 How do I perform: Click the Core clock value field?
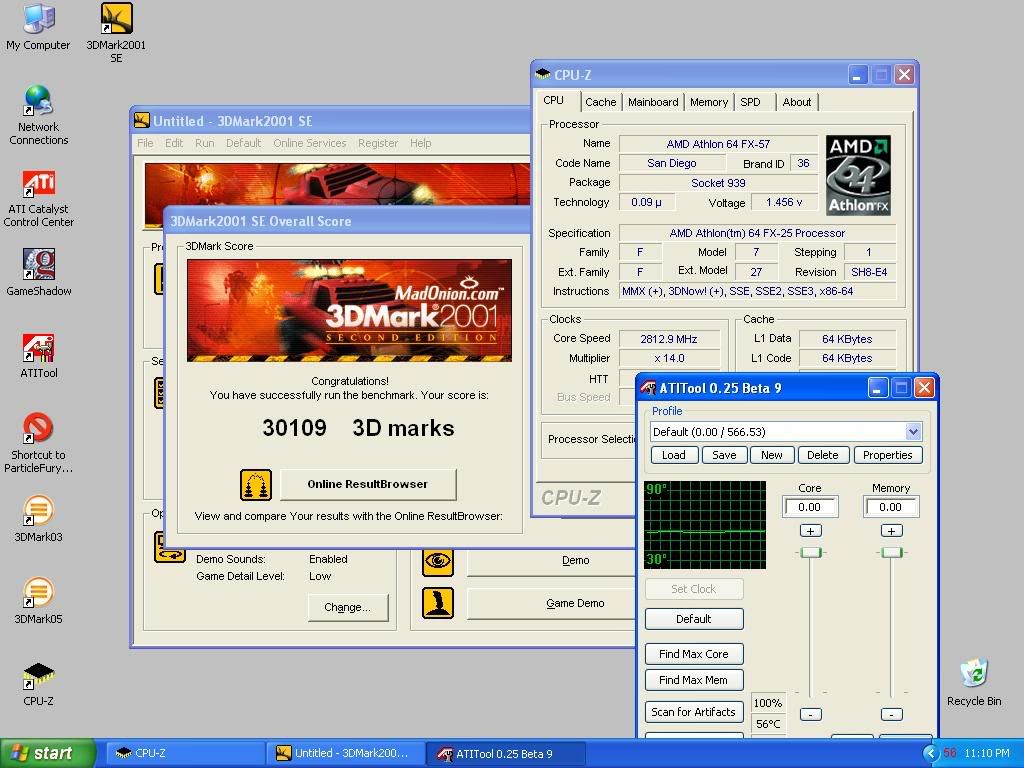[x=809, y=507]
